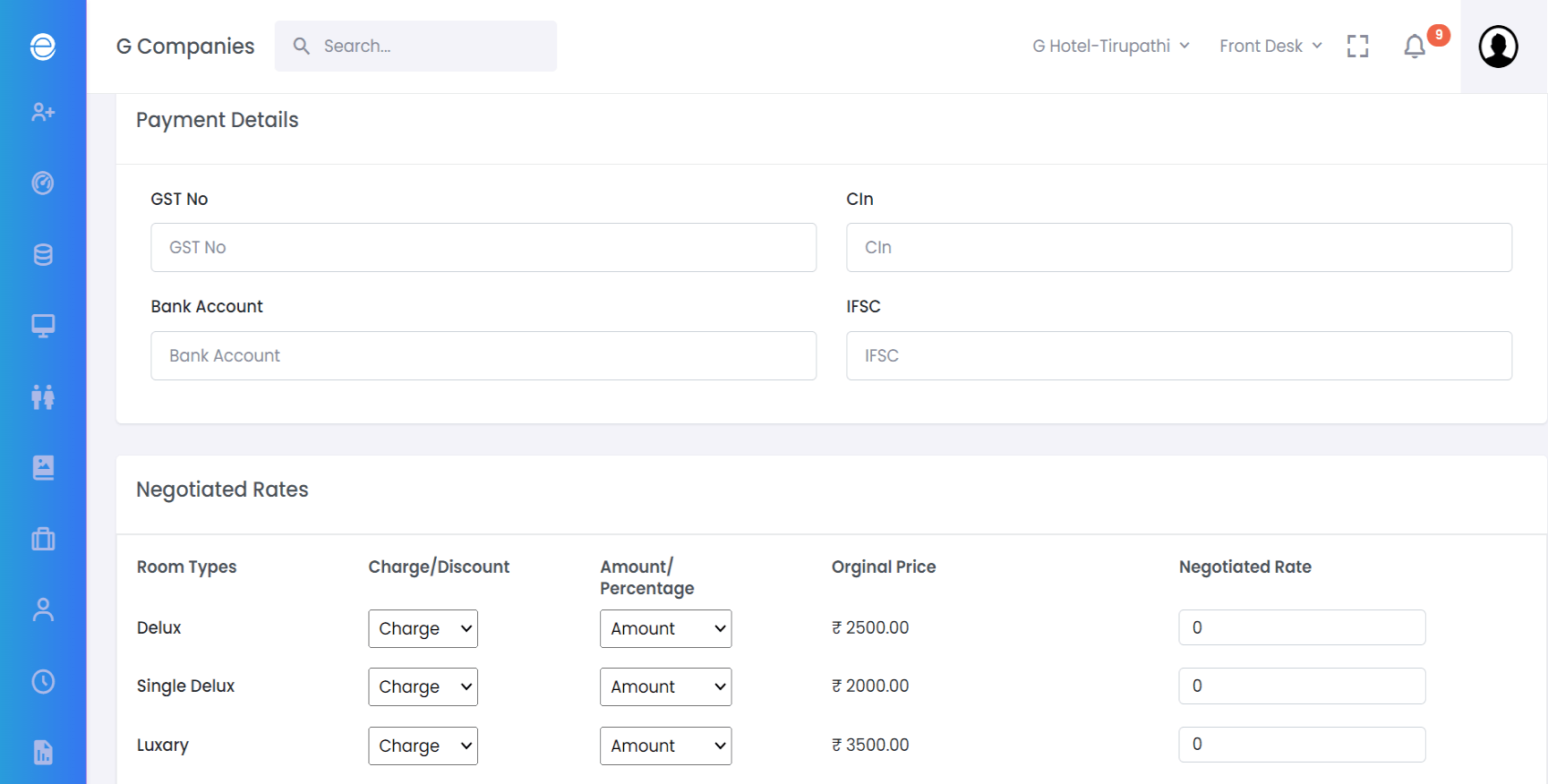1548x784 pixels.
Task: Open the report document sidebar icon
Action: click(43, 752)
